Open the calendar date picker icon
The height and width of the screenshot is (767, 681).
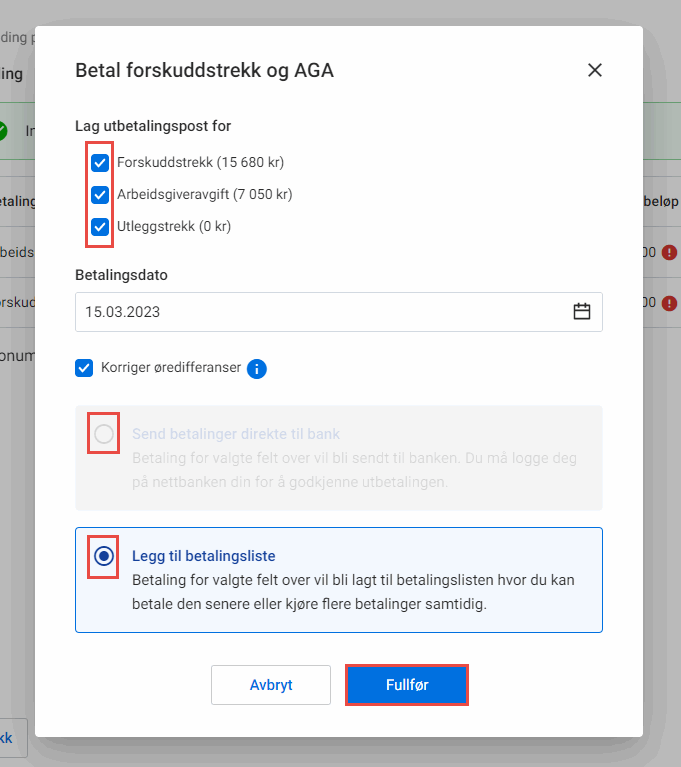pos(582,311)
